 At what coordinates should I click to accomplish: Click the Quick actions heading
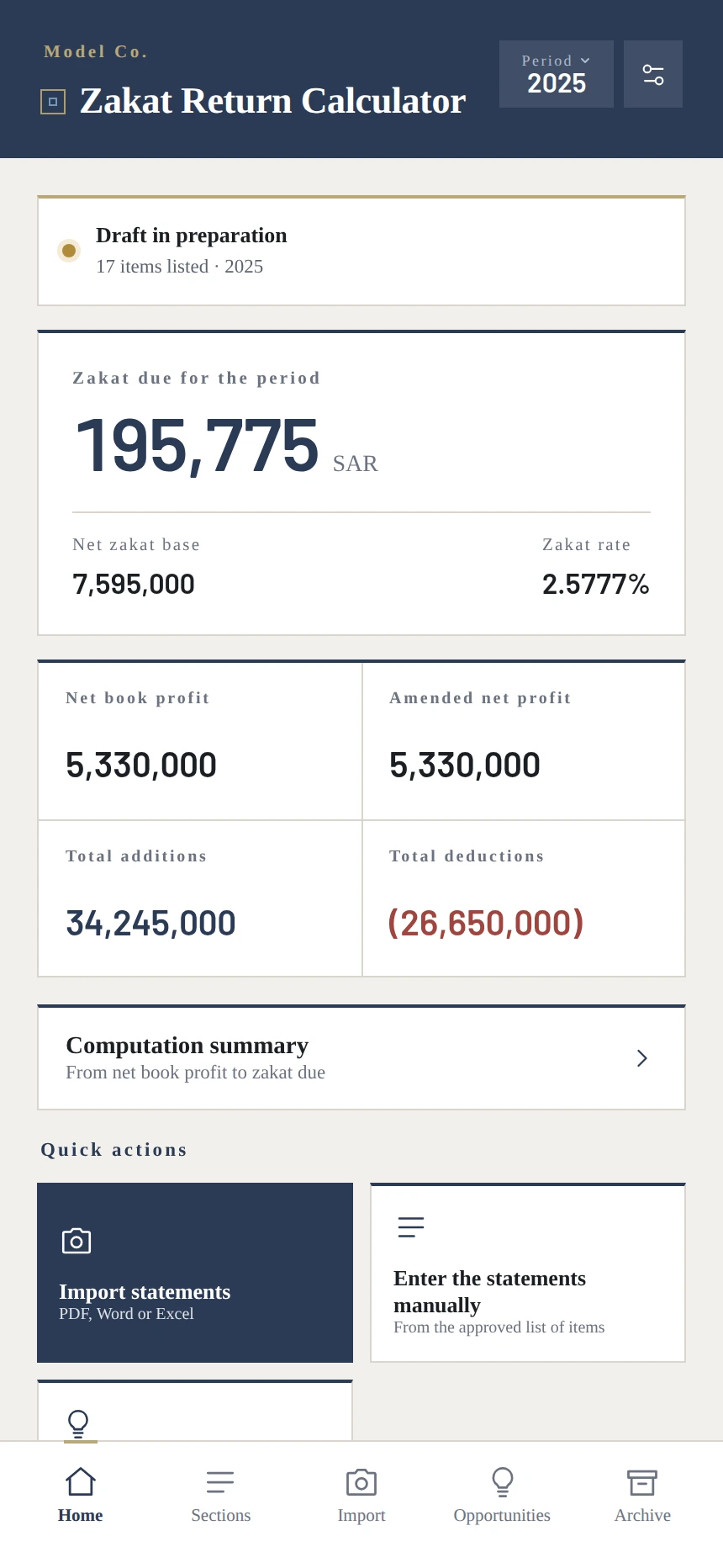(x=114, y=1150)
